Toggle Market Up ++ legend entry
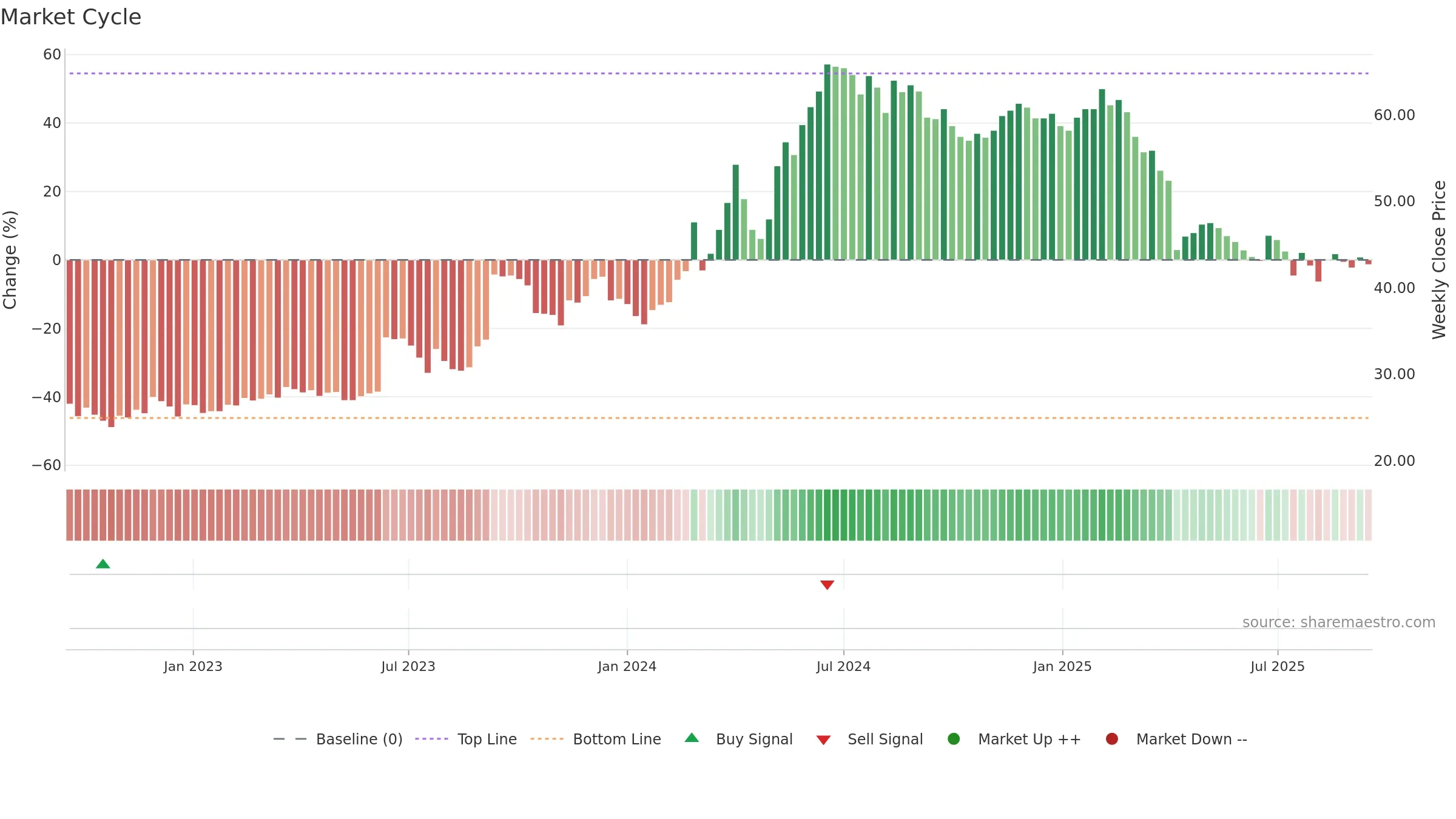The image size is (1456, 819). pos(1014,739)
